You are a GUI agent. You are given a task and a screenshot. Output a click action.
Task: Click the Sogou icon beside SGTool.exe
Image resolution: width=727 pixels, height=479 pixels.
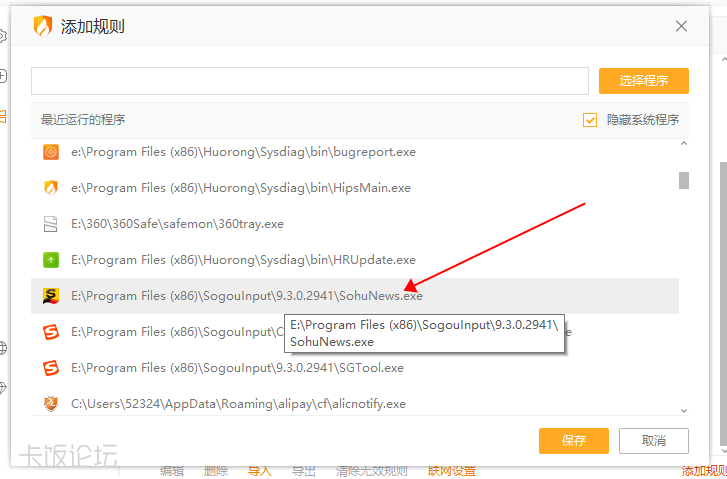click(x=51, y=368)
